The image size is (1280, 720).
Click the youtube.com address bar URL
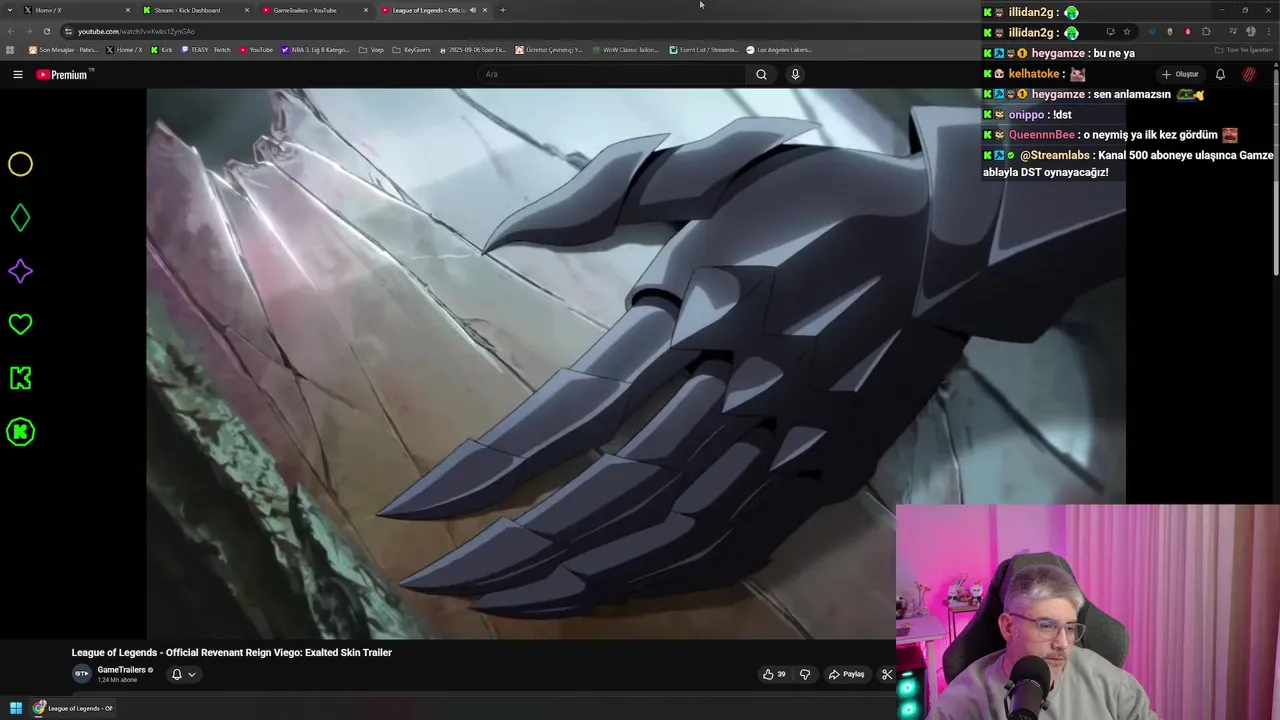[136, 31]
